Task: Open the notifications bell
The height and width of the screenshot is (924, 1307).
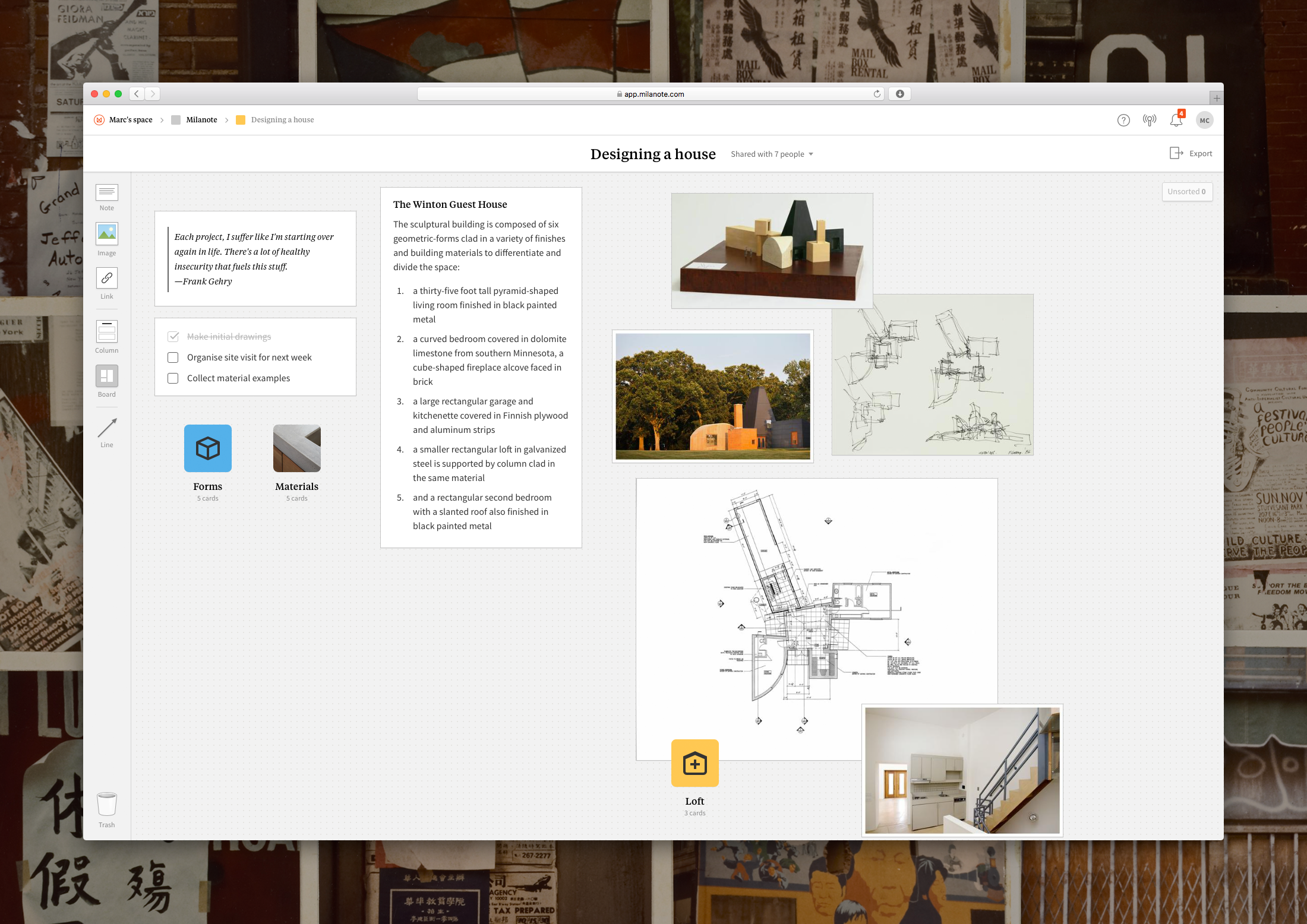Action: [x=1176, y=120]
